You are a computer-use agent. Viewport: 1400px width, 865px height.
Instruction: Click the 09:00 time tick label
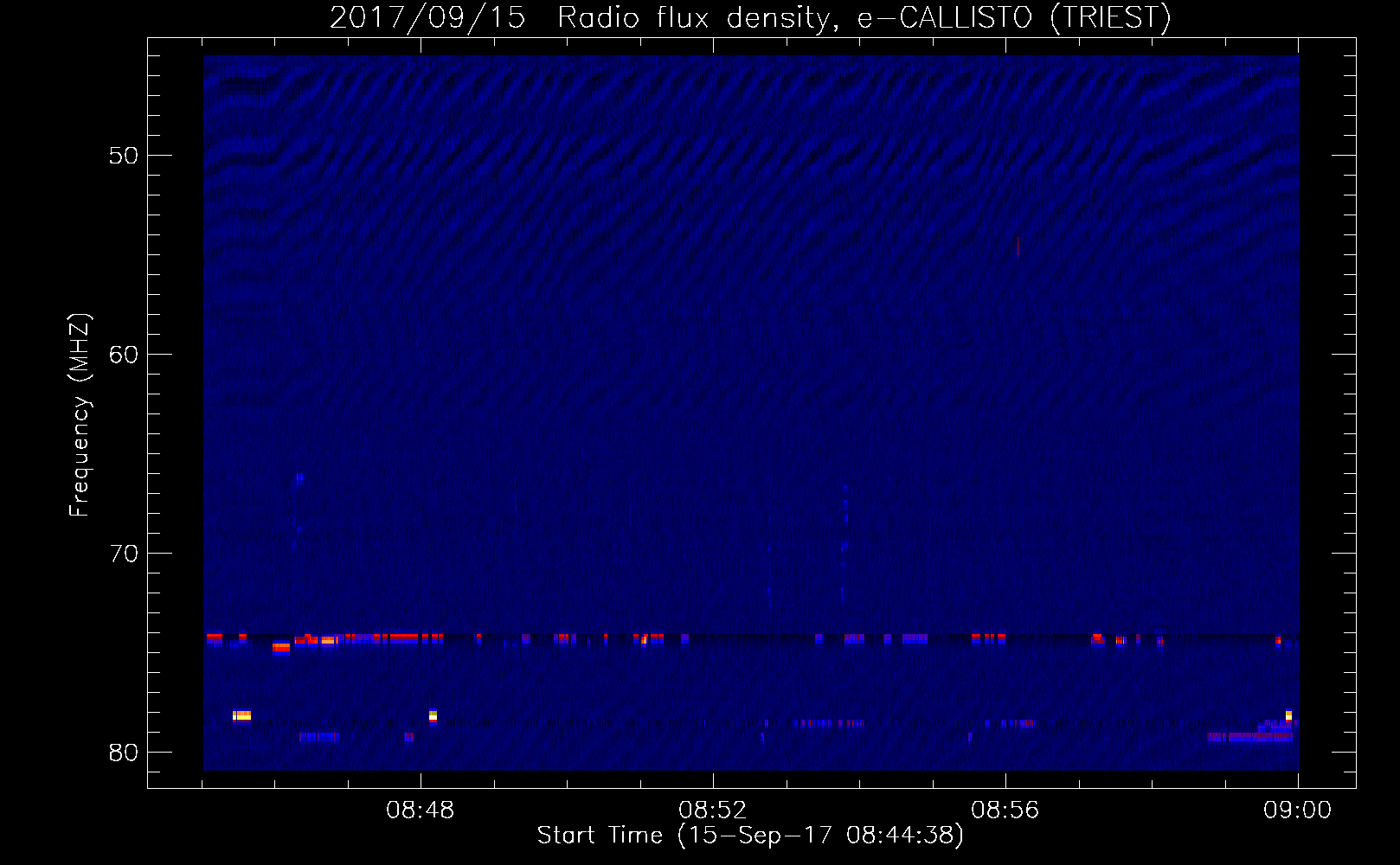[x=1298, y=811]
